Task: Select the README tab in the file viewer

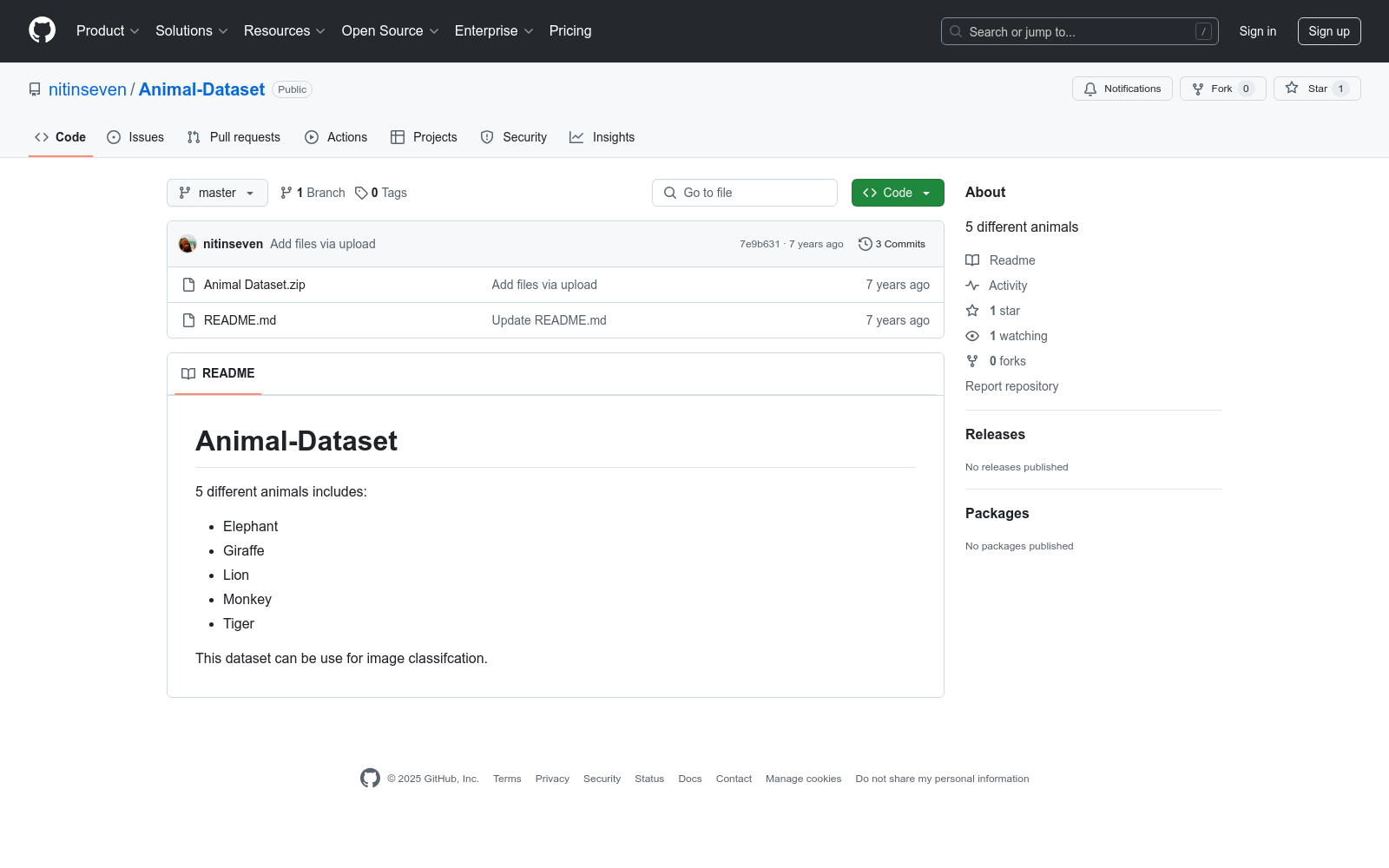Action: pyautogui.click(x=218, y=373)
